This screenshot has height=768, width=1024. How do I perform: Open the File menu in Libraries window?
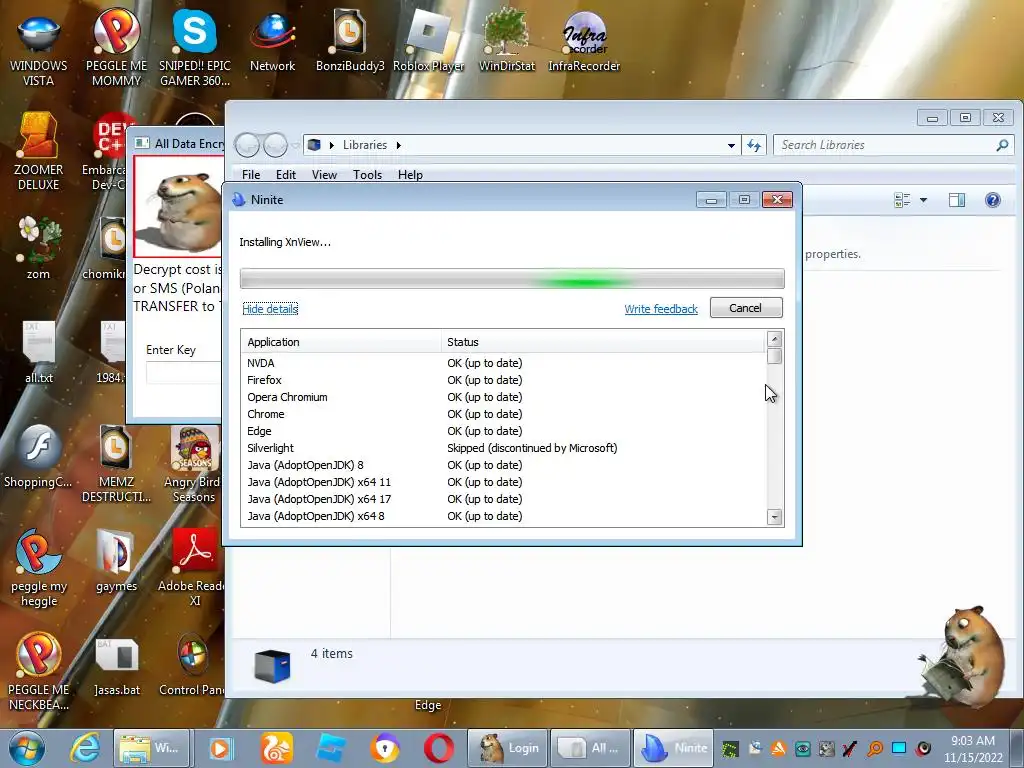(x=251, y=175)
